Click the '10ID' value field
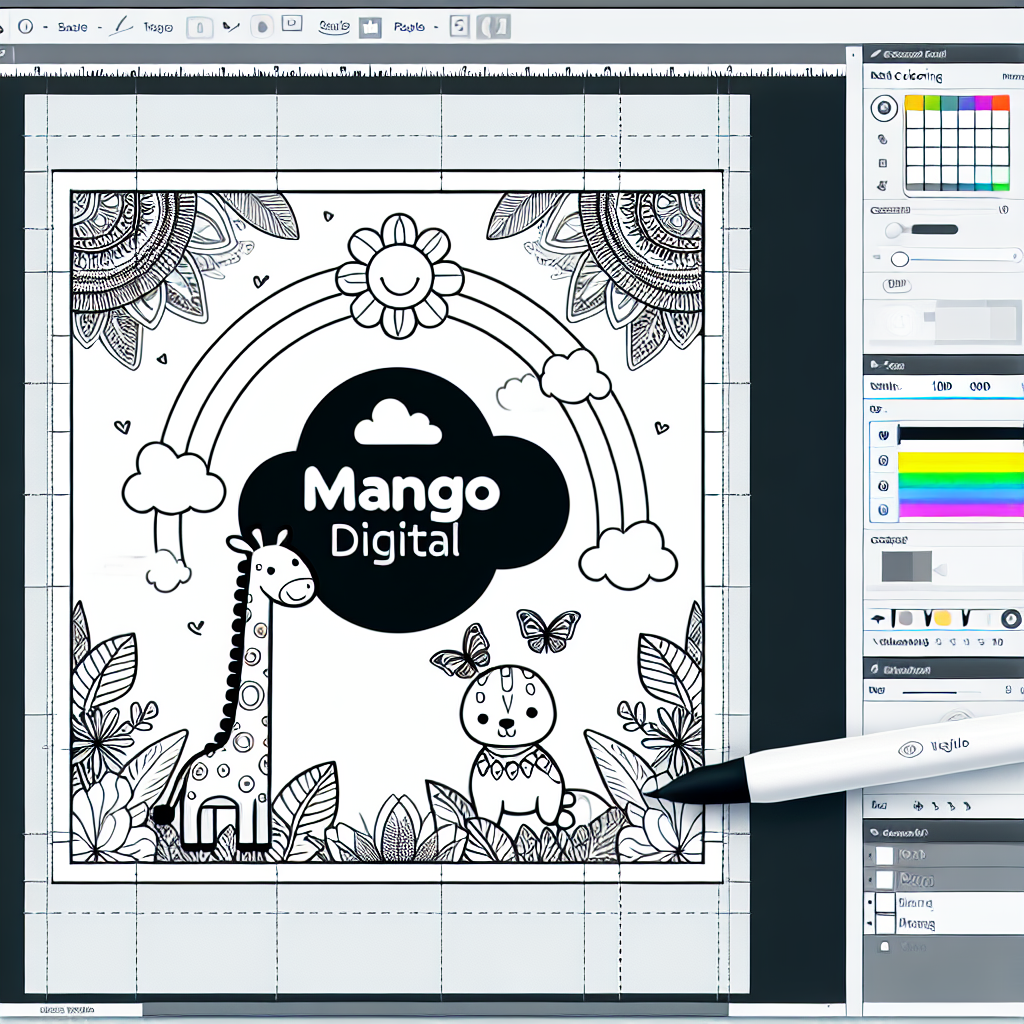The width and height of the screenshot is (1024, 1024). click(942, 387)
